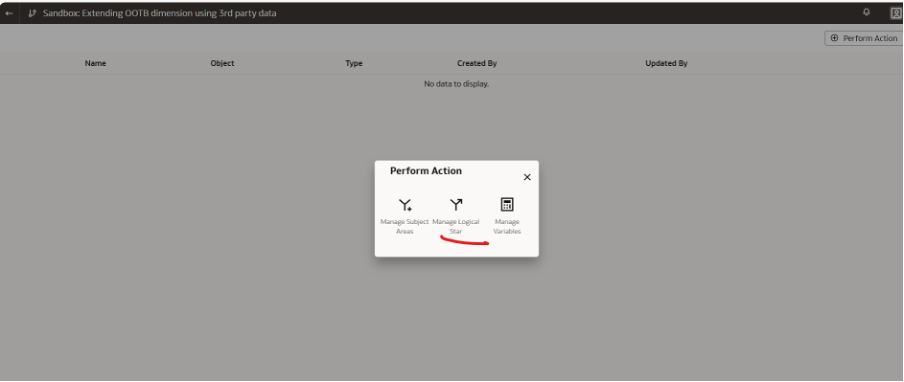The image size is (904, 382).
Task: Sort by the Name column header
Action: point(95,63)
